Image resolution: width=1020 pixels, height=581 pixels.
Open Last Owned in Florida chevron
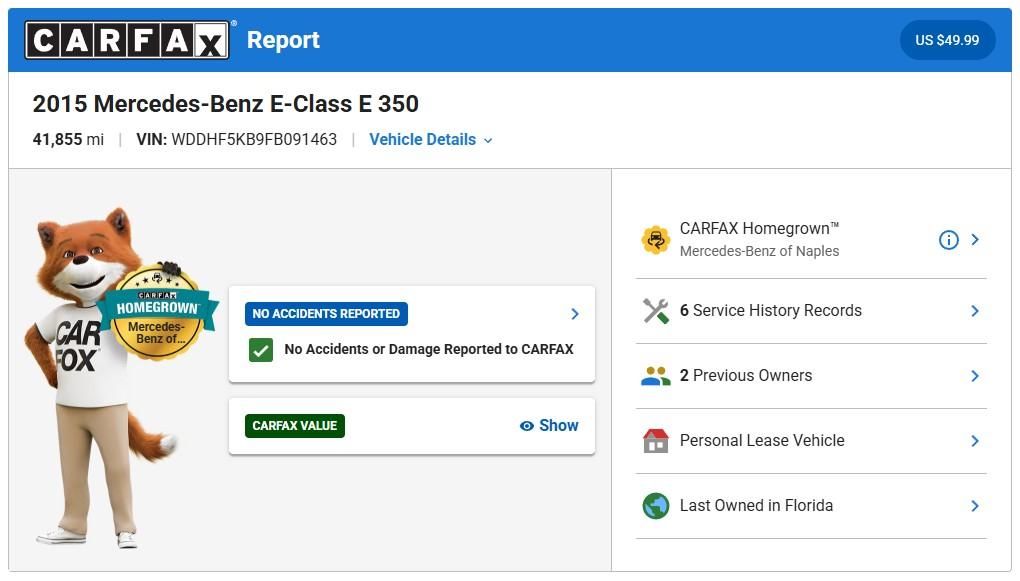tap(974, 506)
